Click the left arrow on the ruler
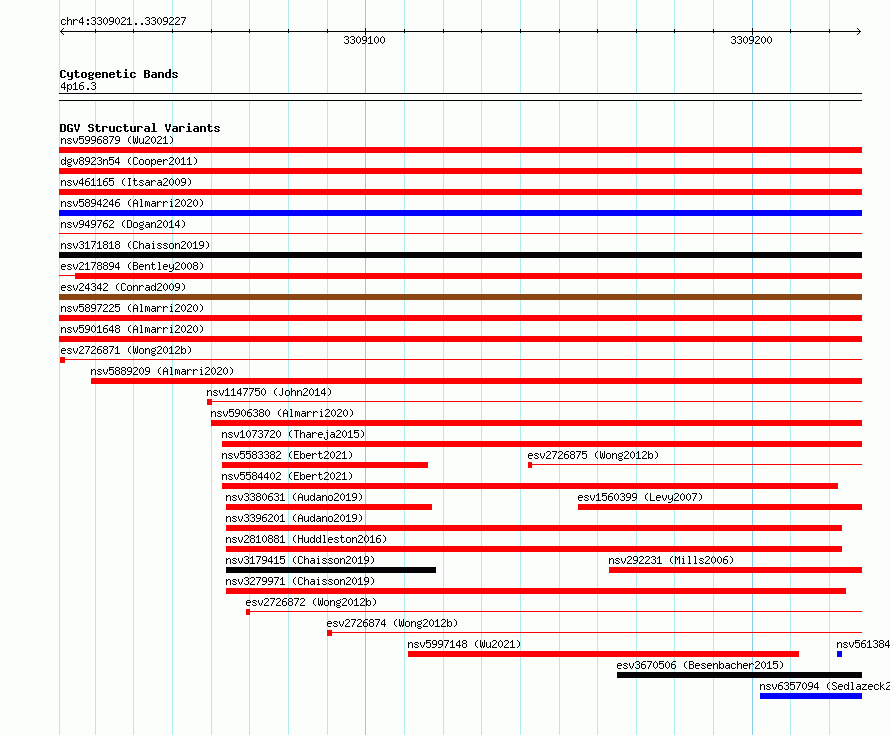This screenshot has width=890, height=735. [62, 32]
